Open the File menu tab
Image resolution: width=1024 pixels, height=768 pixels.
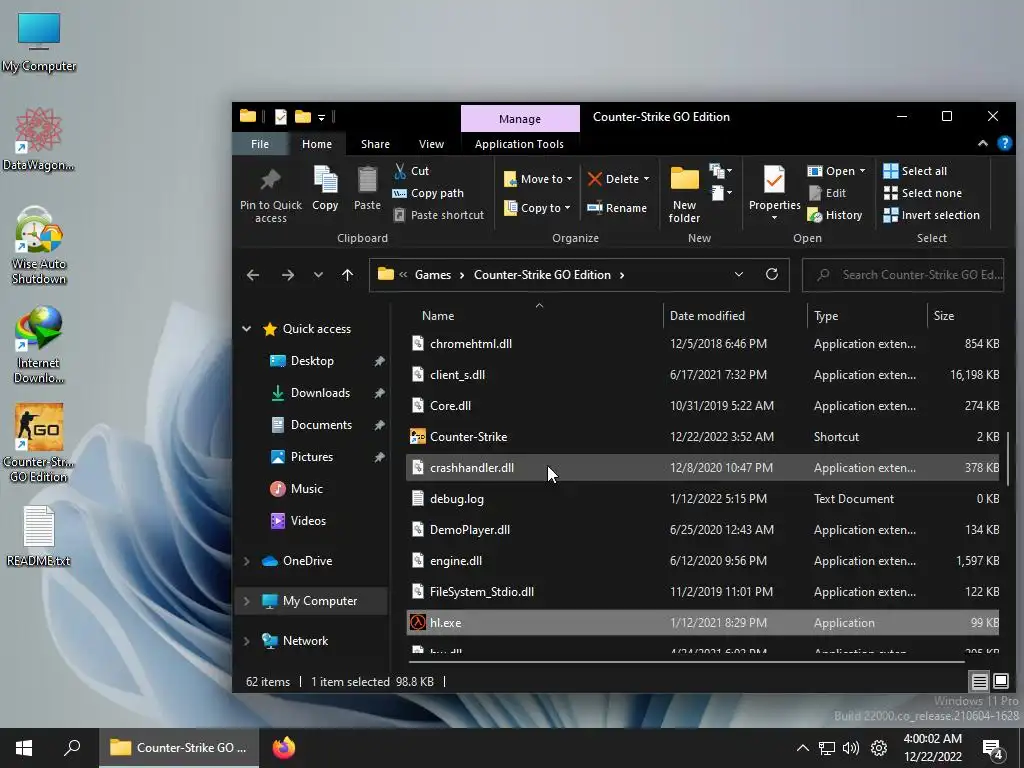260,144
